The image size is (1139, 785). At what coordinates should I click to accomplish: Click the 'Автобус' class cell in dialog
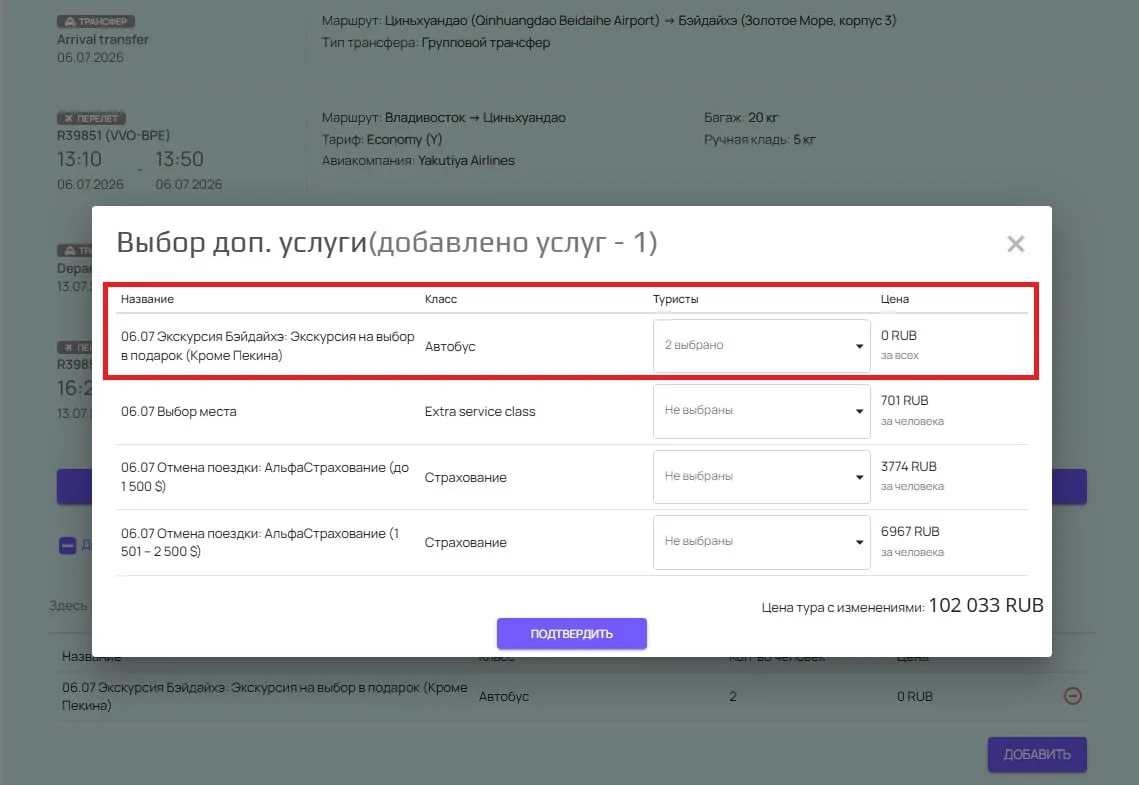coord(450,346)
